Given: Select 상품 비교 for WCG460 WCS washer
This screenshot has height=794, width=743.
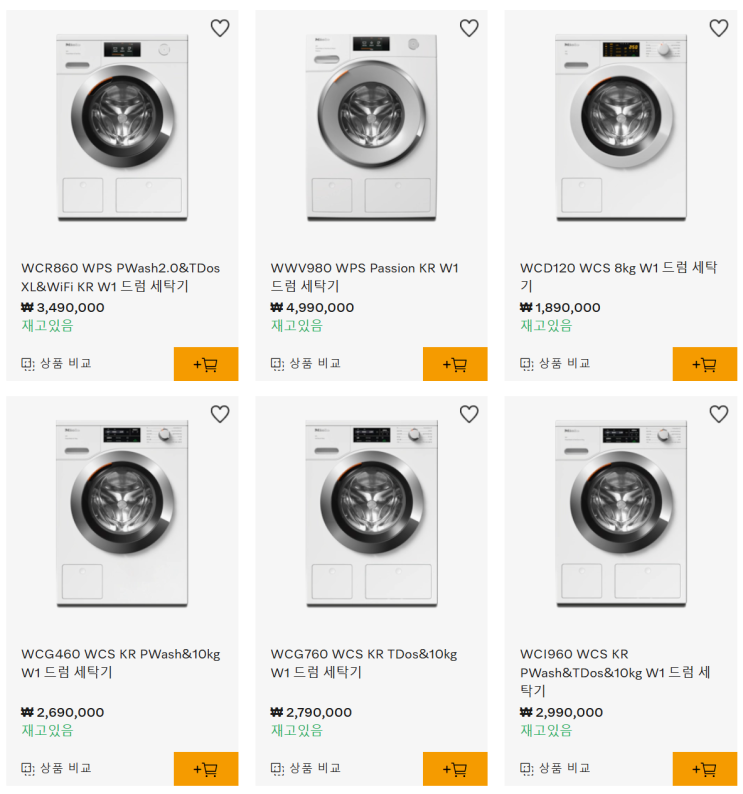Looking at the screenshot, I should pyautogui.click(x=57, y=769).
